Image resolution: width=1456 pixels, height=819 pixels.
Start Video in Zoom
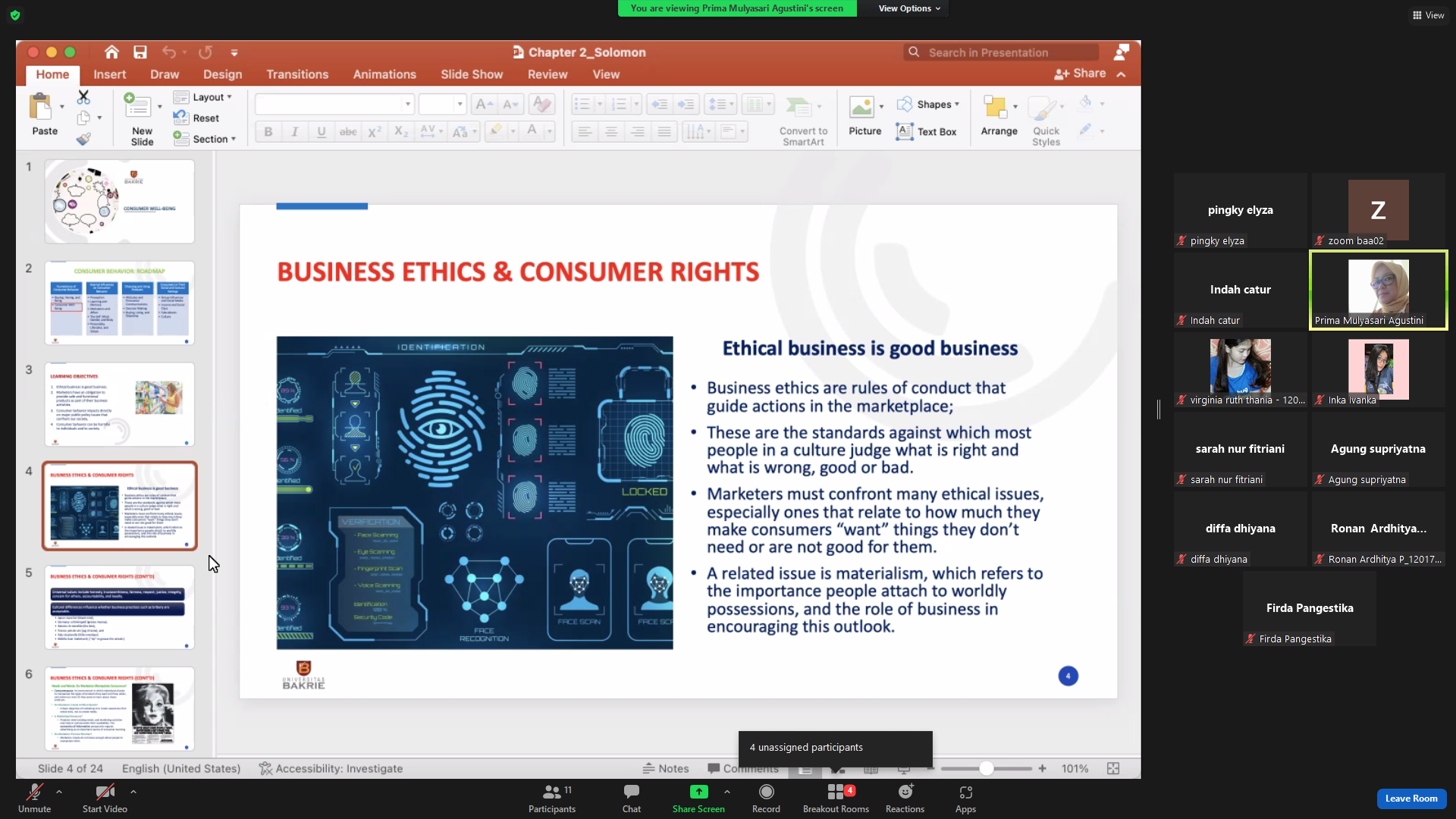click(105, 799)
